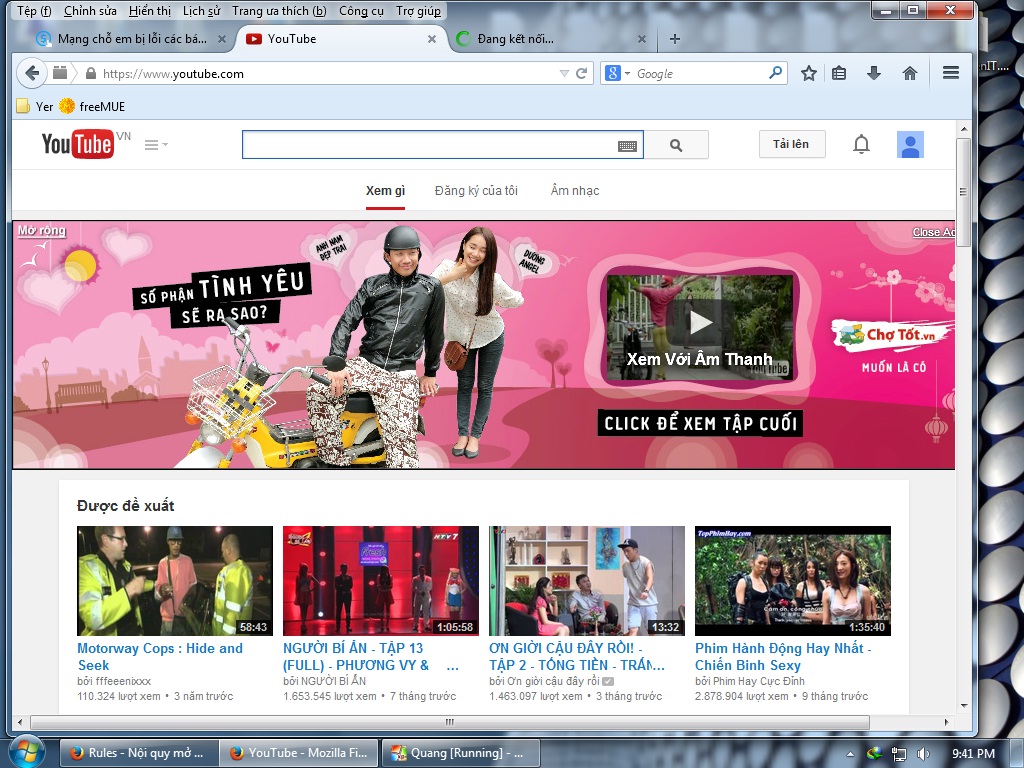
Task: Open the tab groups icon beside the back button
Action: click(60, 73)
